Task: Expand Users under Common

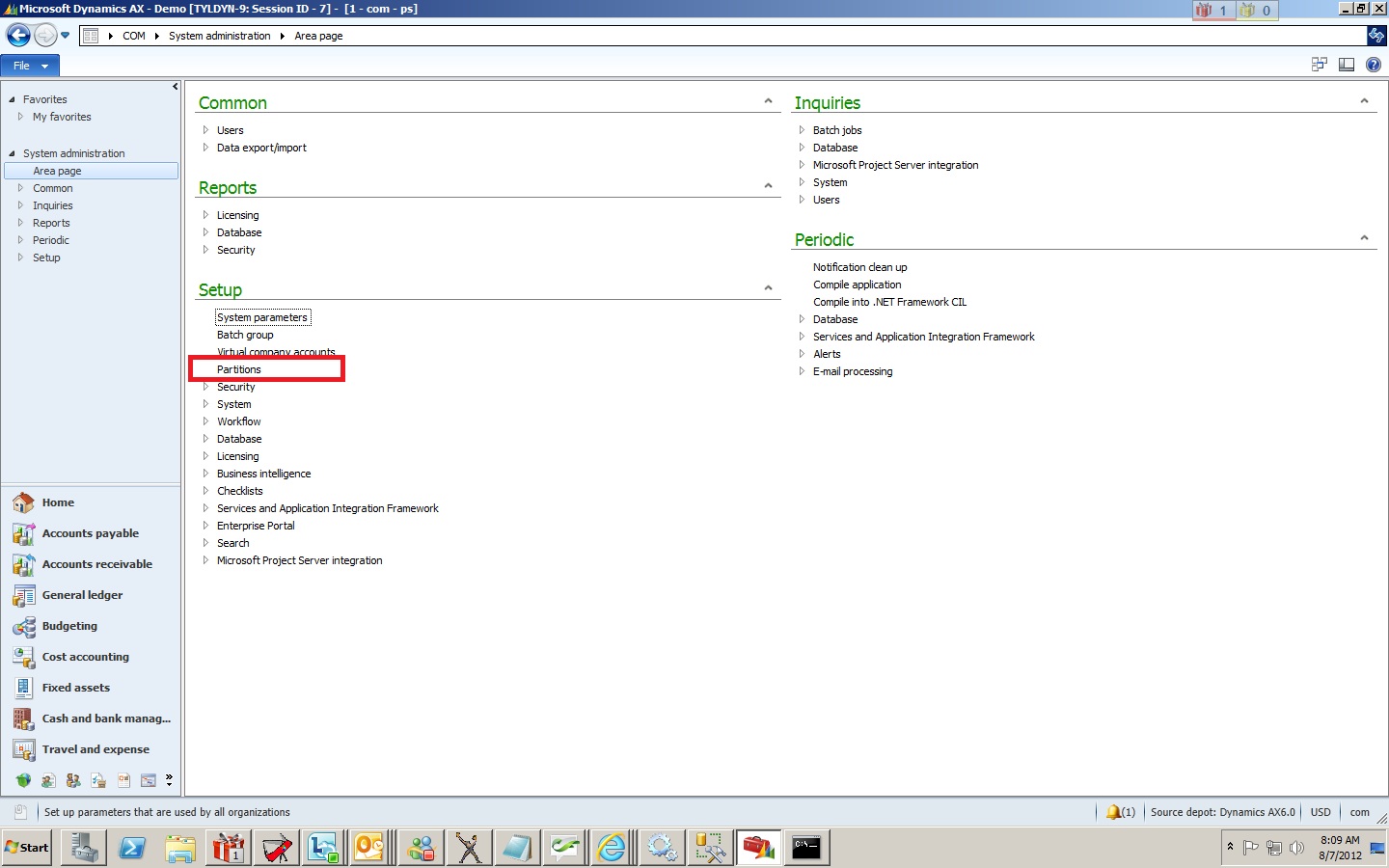Action: point(205,130)
